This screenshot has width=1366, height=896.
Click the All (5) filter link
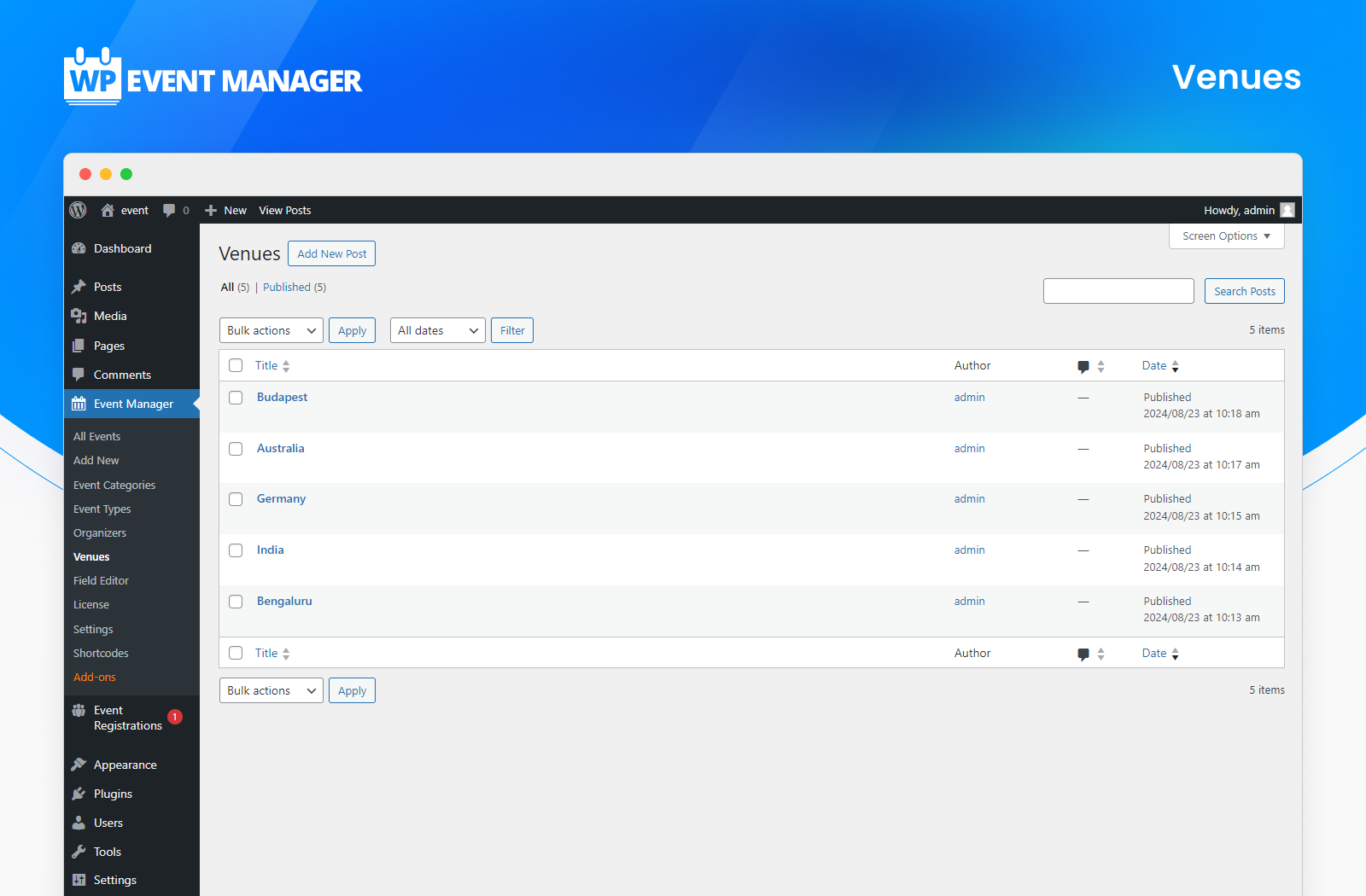tap(235, 287)
